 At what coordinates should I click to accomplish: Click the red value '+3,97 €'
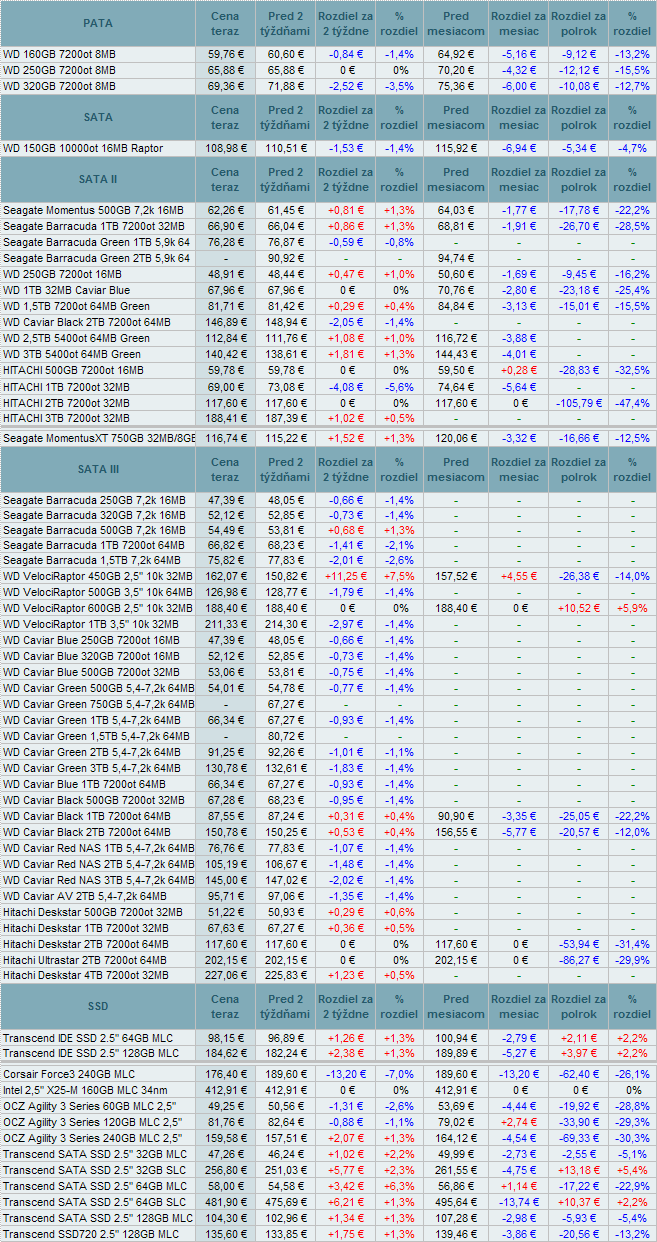578,1053
